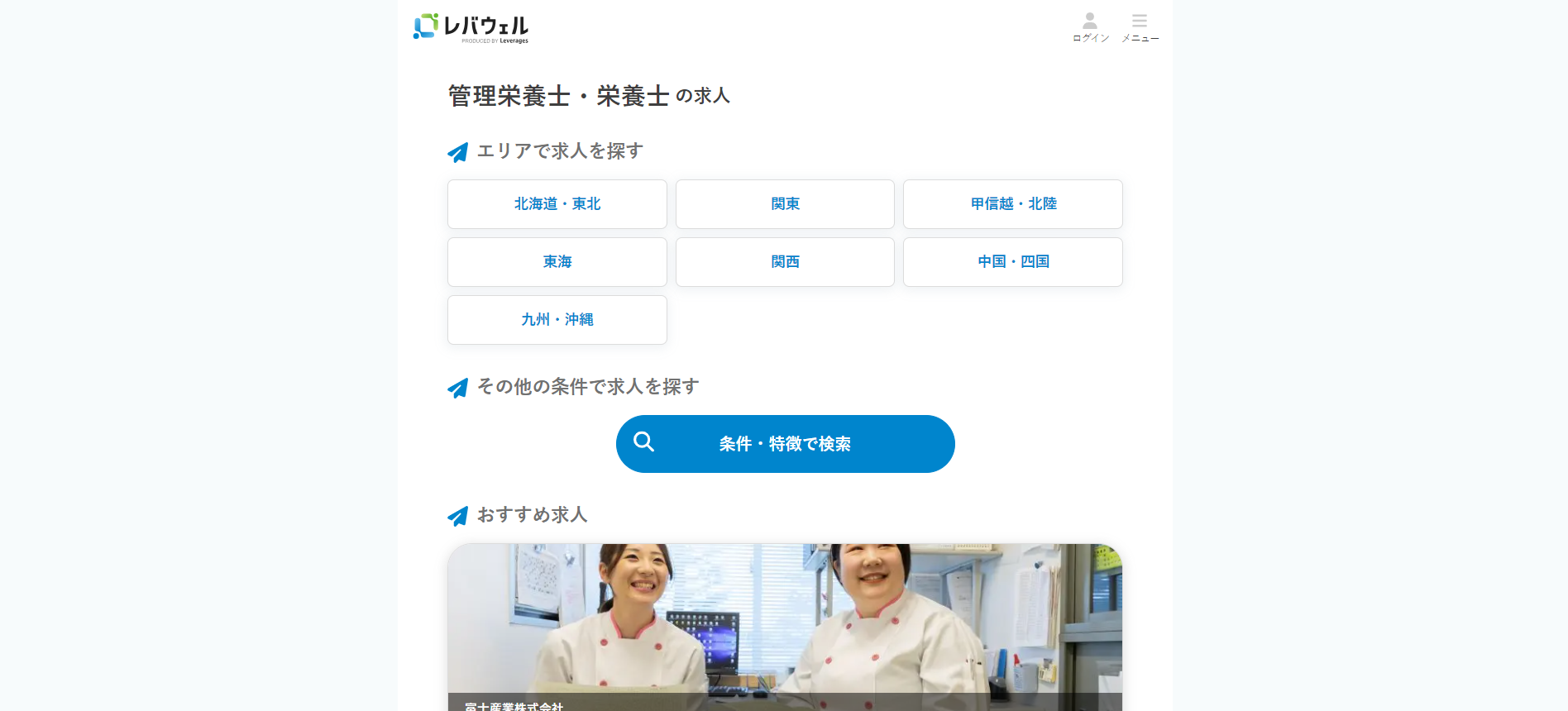The image size is (1568, 711).
Task: Pick the 東海 area button
Action: coord(557,262)
